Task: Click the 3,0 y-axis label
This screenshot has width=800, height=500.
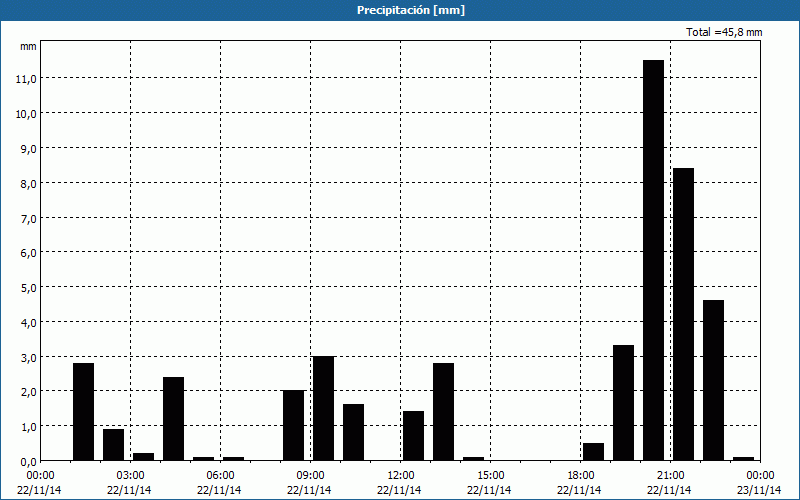Action: tap(28, 357)
